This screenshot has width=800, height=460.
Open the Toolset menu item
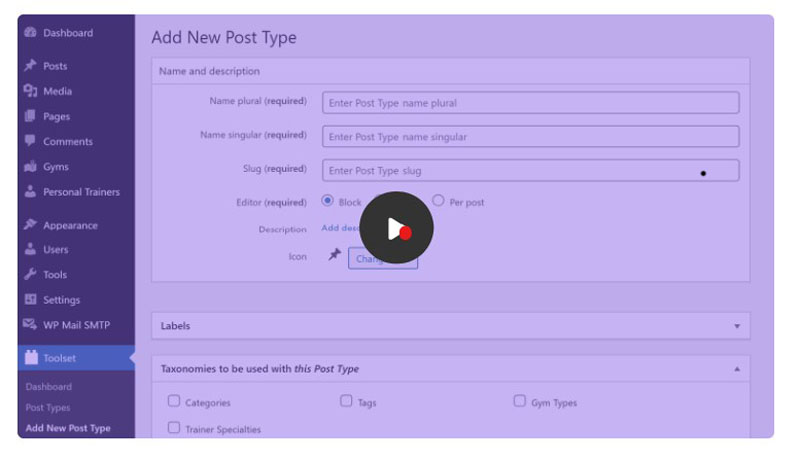(77, 358)
